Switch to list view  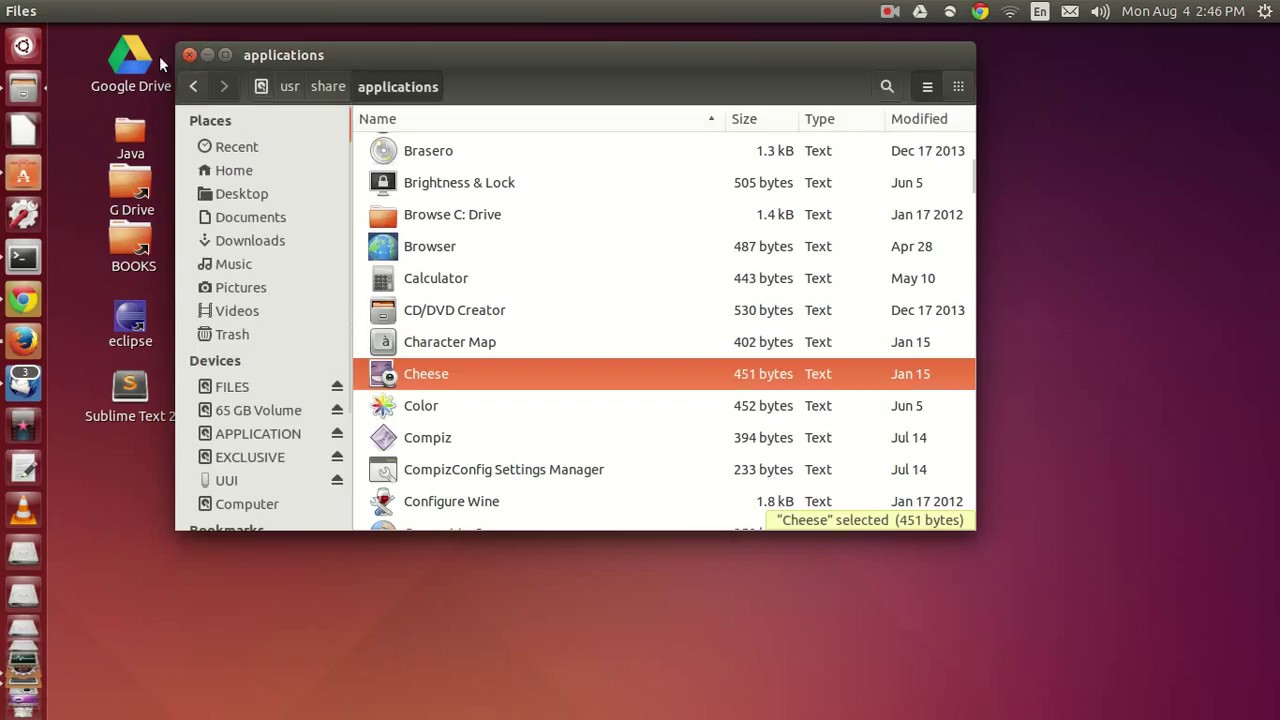(x=927, y=87)
